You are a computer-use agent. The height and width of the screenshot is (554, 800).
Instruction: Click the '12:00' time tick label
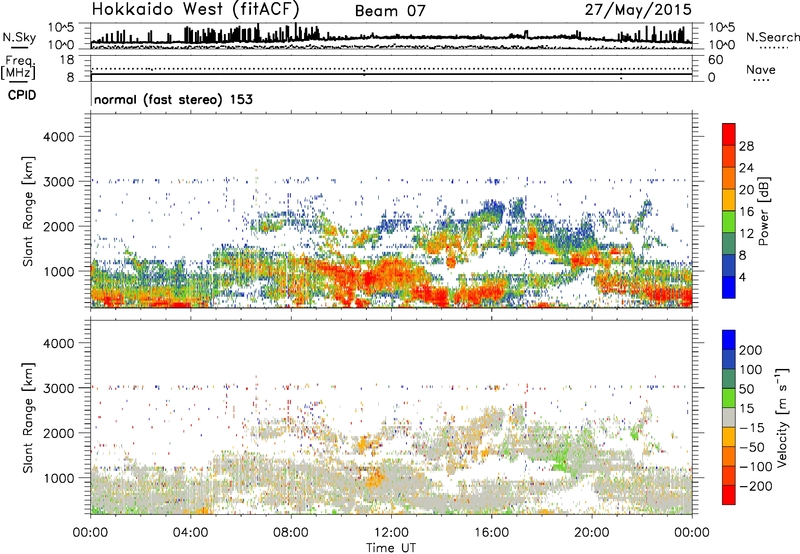tap(391, 533)
